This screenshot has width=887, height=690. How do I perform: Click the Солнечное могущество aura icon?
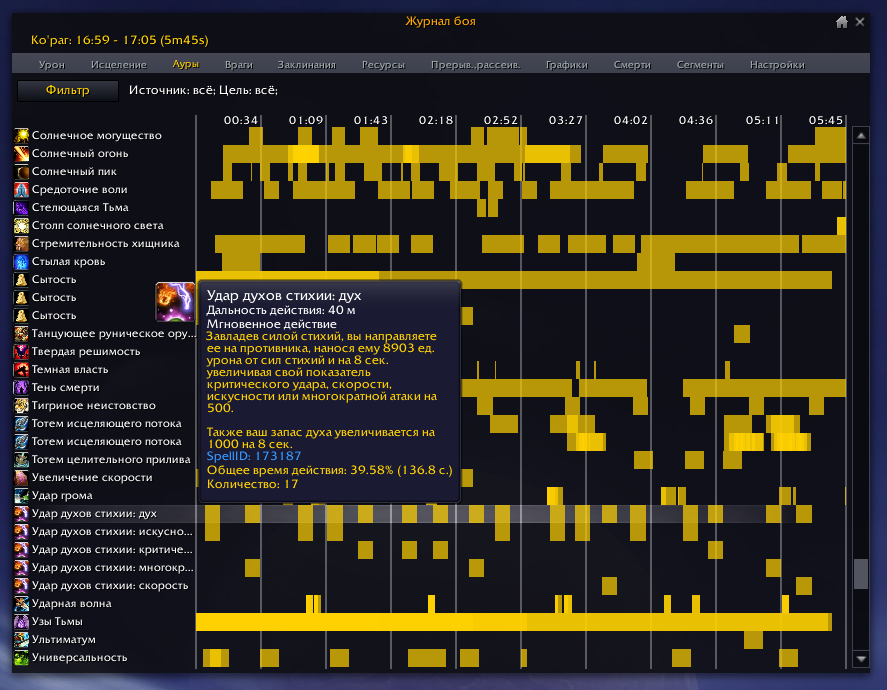21,135
